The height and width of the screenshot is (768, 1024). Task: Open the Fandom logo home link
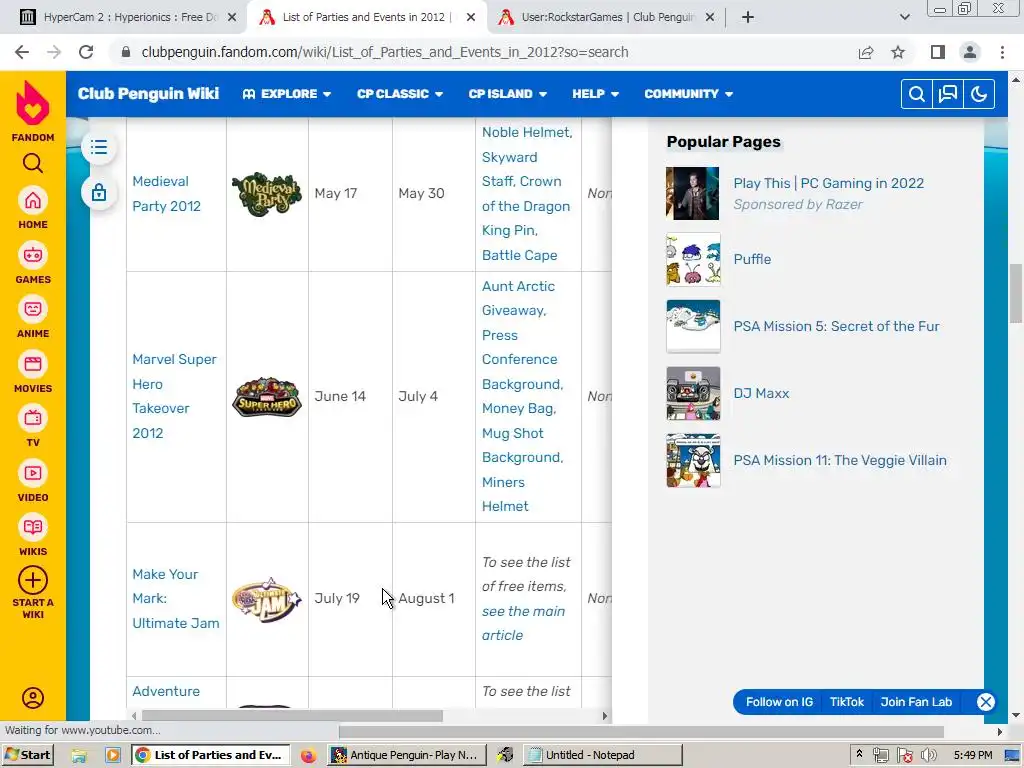click(x=33, y=111)
